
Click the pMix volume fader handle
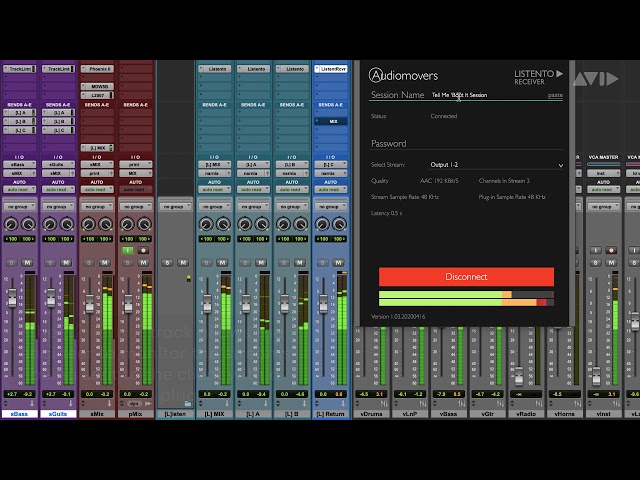point(128,304)
